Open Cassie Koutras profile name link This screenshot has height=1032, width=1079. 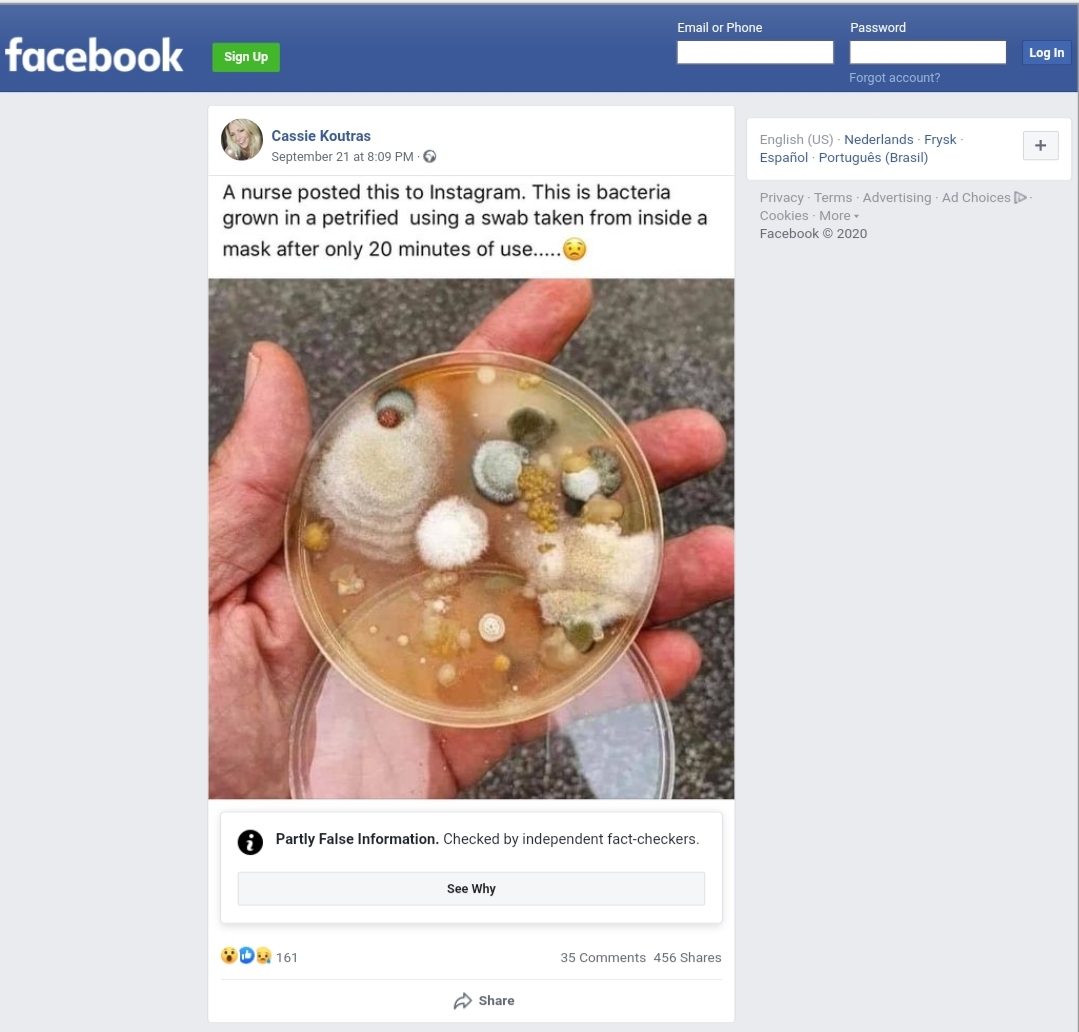click(x=321, y=136)
